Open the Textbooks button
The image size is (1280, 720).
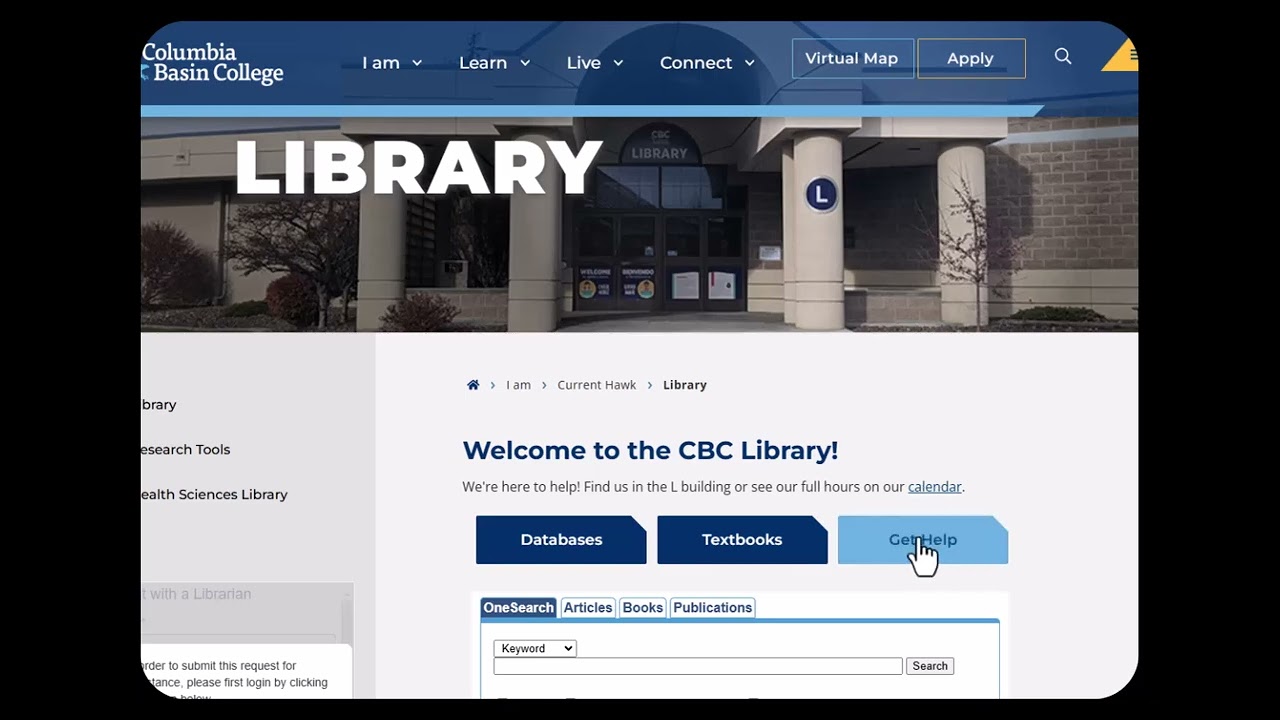742,540
